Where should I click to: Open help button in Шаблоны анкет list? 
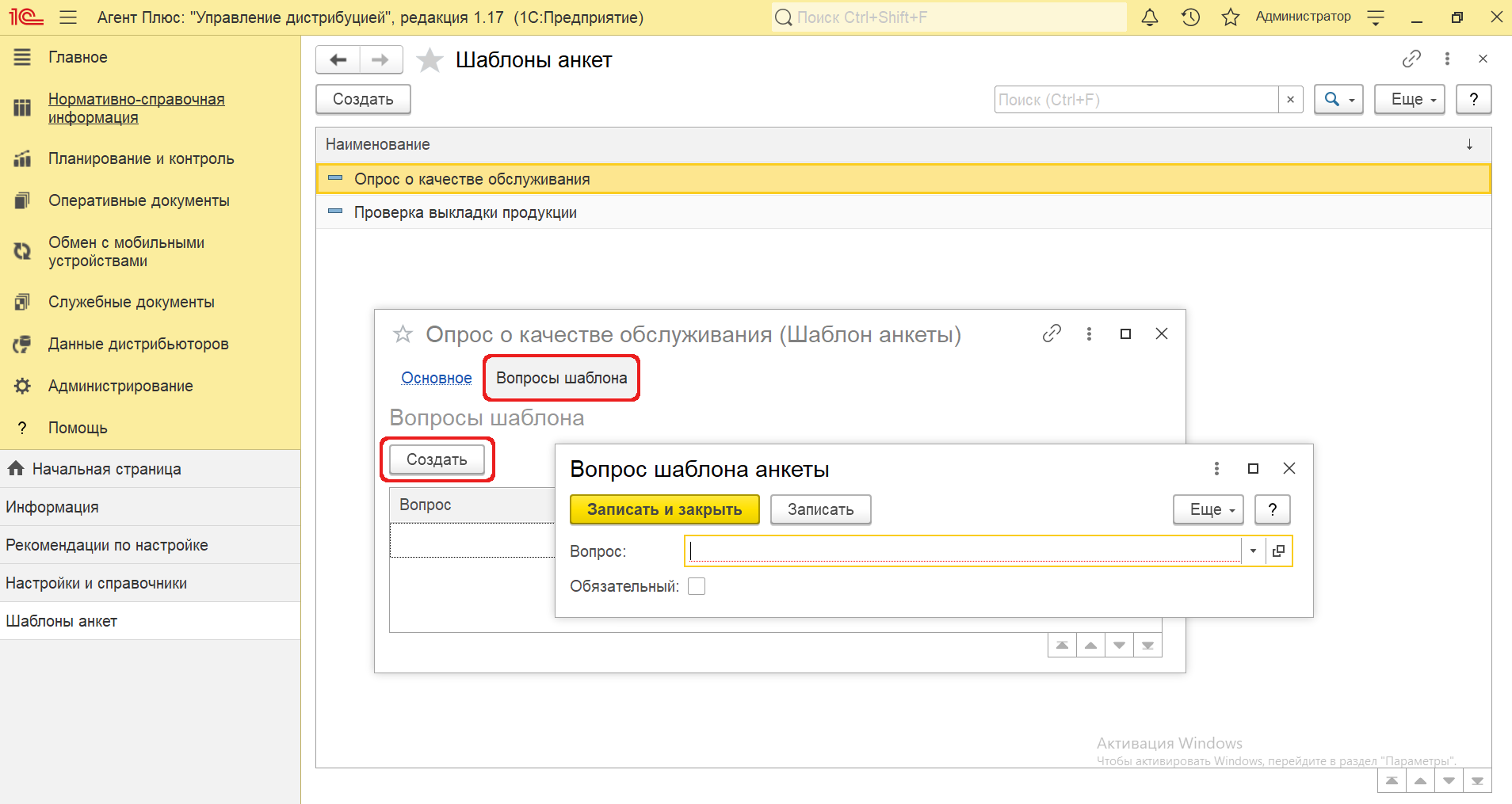pos(1473,99)
